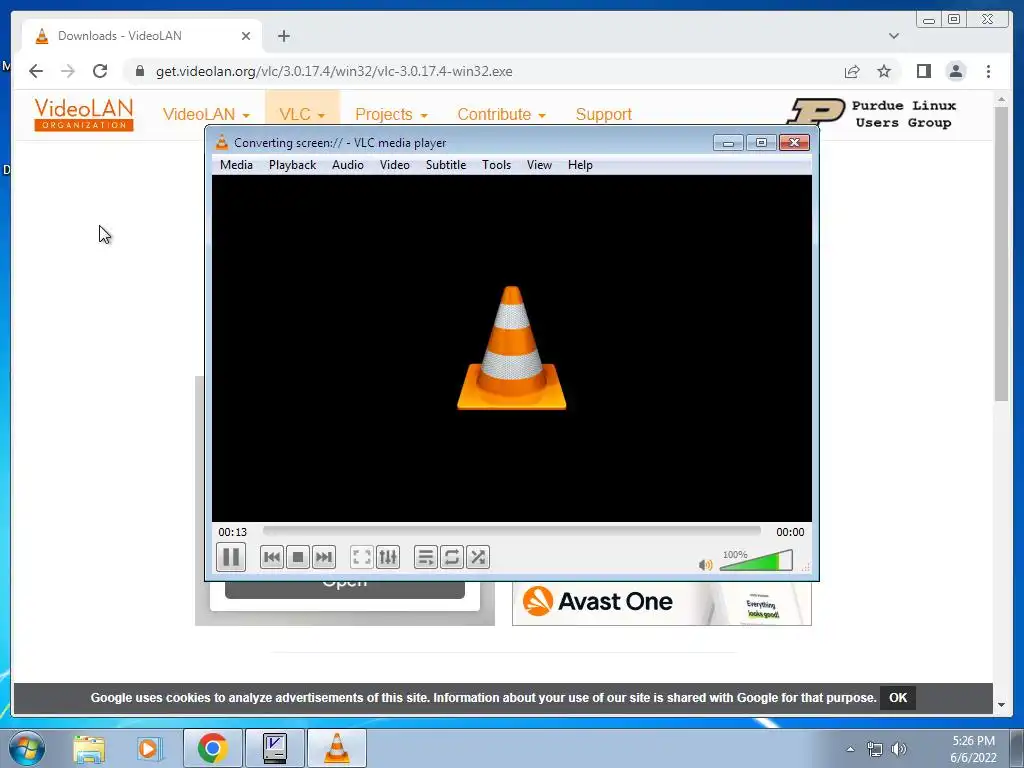This screenshot has width=1024, height=768.
Task: Bookmark this page with star icon
Action: coord(884,71)
